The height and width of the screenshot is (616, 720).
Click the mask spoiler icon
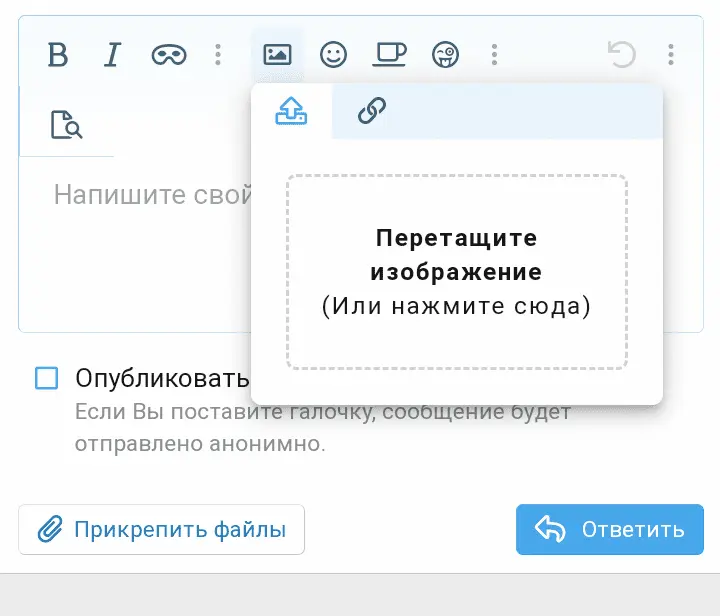[x=168, y=55]
